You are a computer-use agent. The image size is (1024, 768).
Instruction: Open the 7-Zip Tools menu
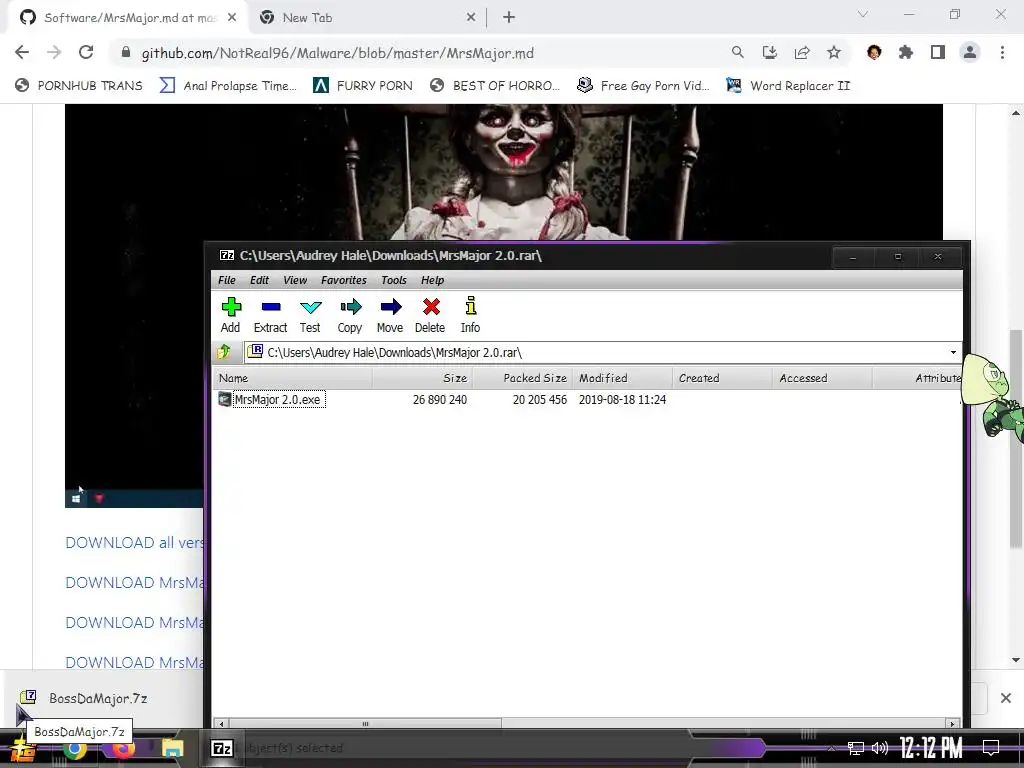(x=394, y=280)
